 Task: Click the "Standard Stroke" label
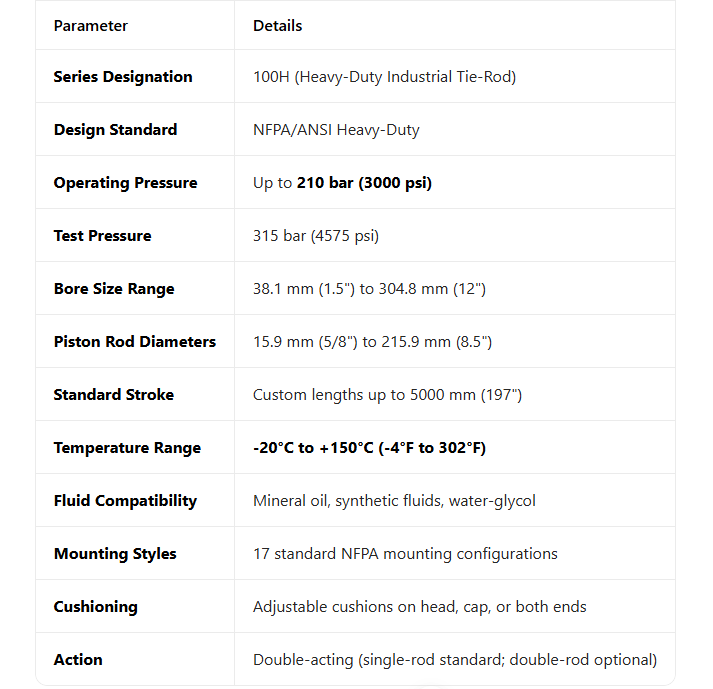113,395
